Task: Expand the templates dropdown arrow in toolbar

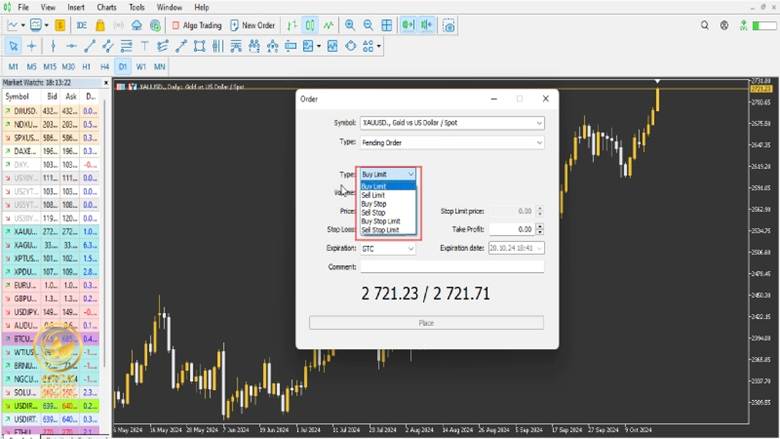Action: (x=46, y=25)
